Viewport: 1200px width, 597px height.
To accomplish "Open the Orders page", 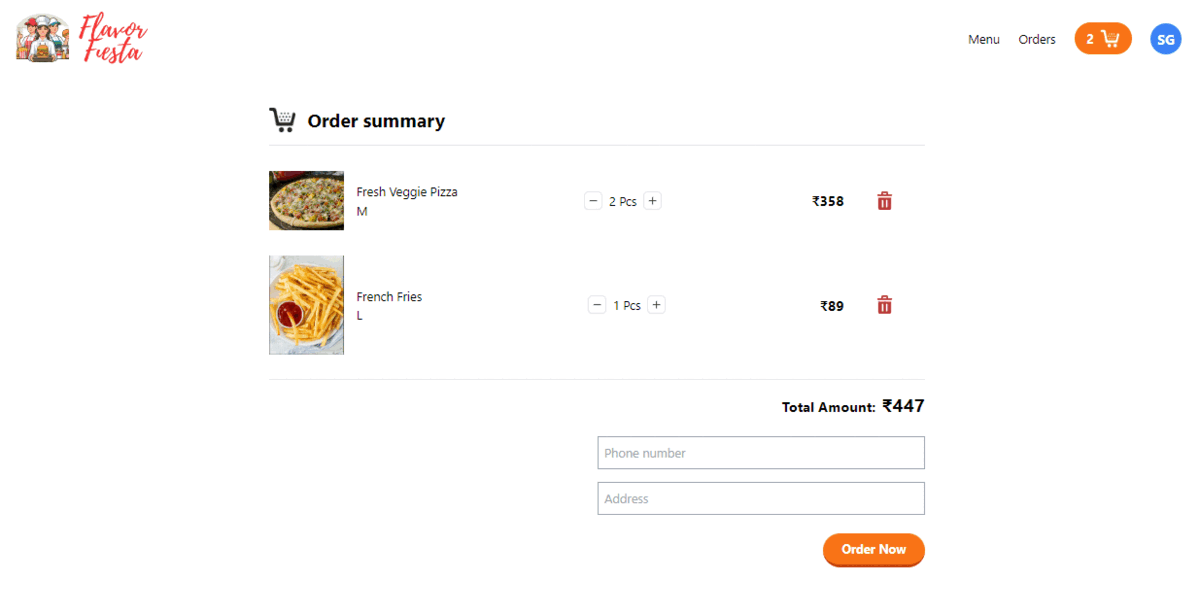I will click(1037, 40).
